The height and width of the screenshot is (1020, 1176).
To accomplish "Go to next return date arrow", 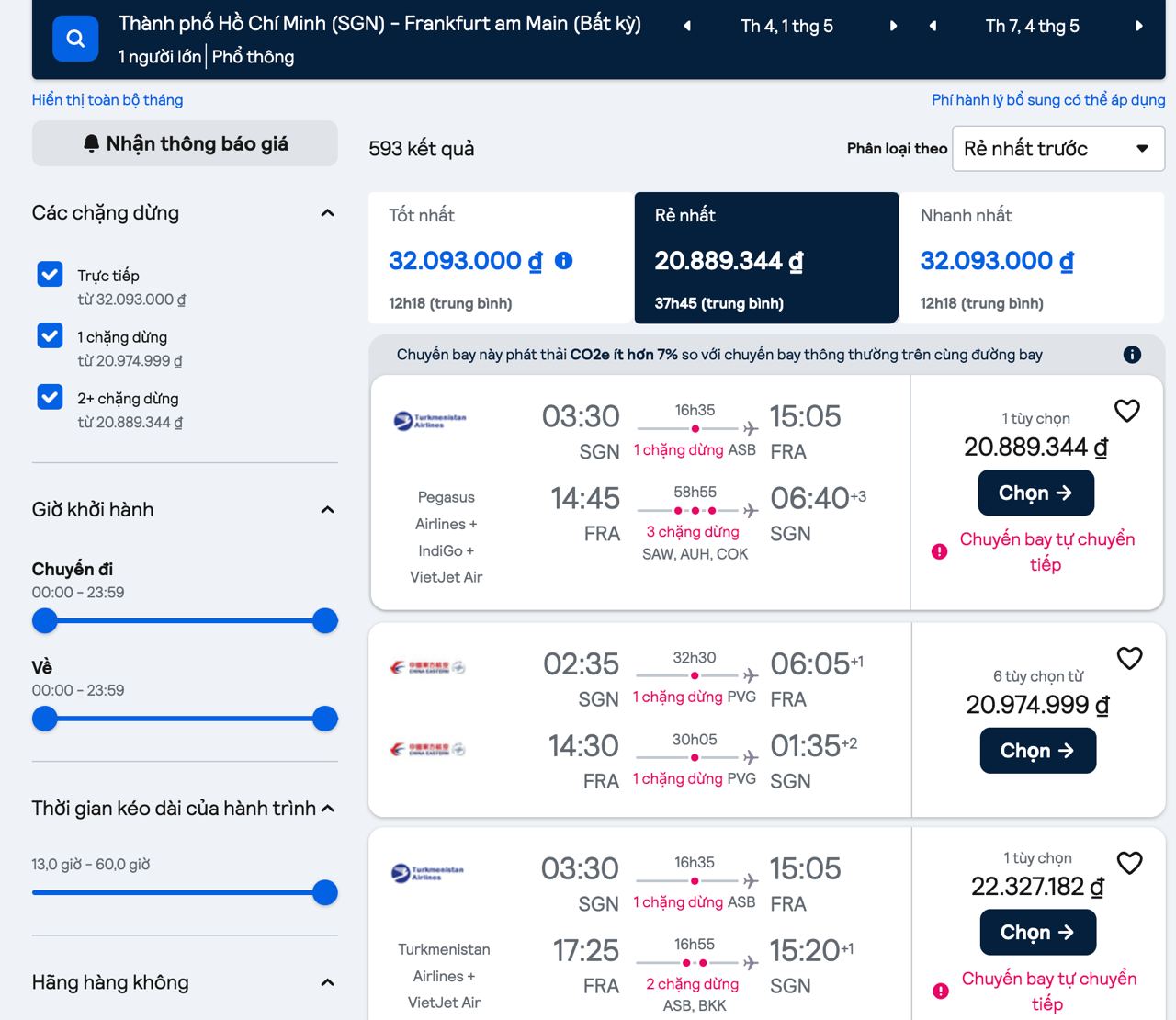I will tap(1138, 27).
